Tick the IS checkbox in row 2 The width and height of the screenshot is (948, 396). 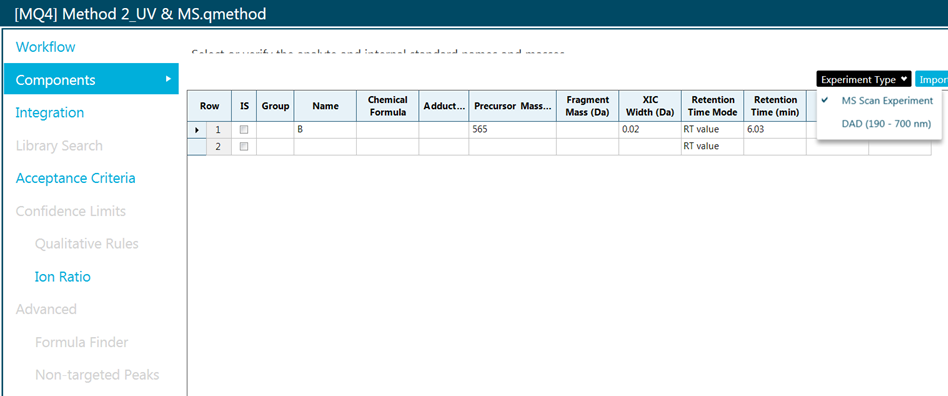[244, 146]
